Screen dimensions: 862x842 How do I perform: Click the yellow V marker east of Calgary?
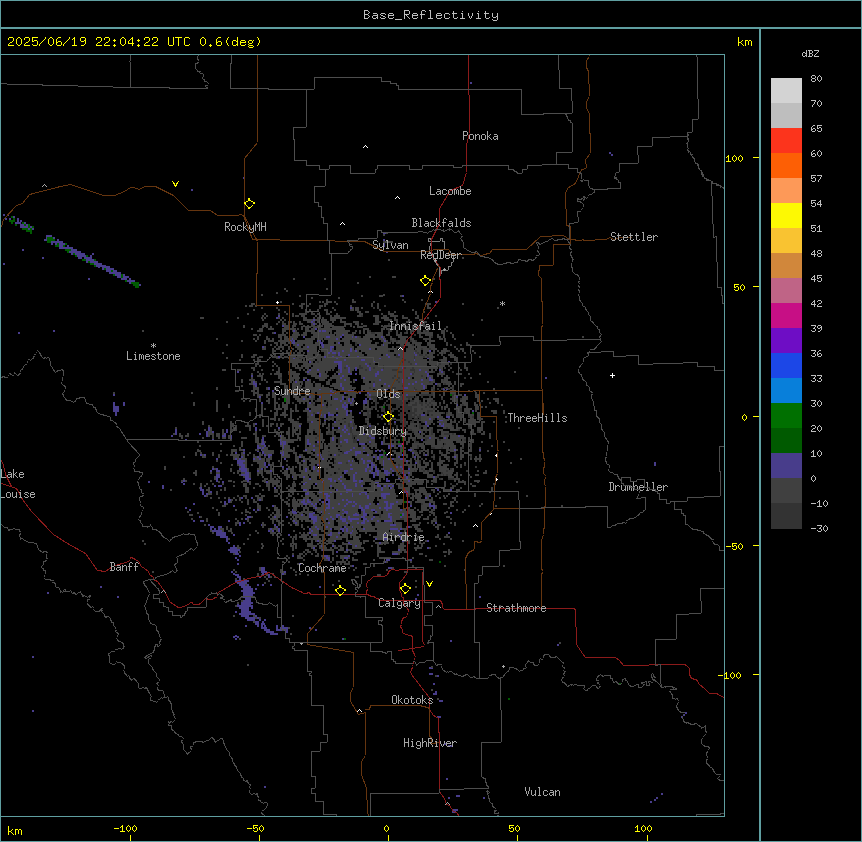(429, 584)
